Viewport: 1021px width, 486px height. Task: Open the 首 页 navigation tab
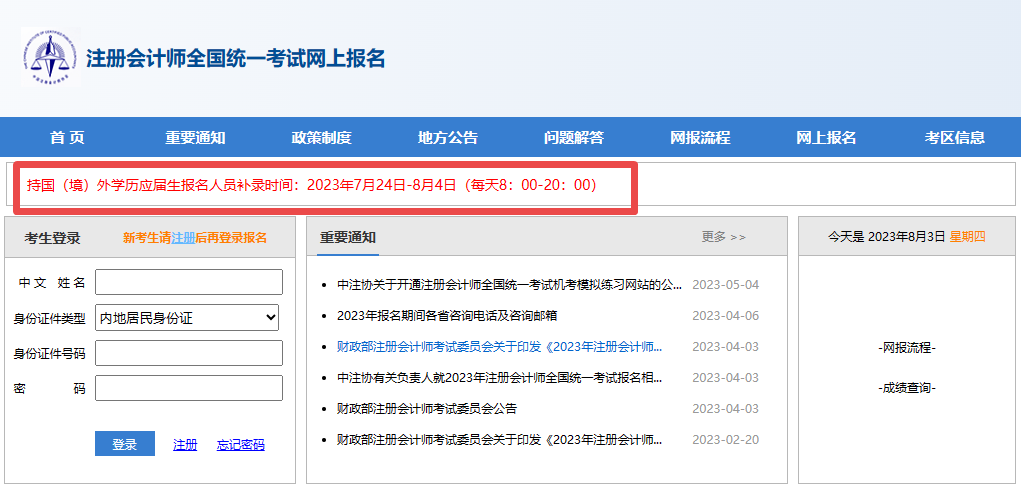click(67, 138)
